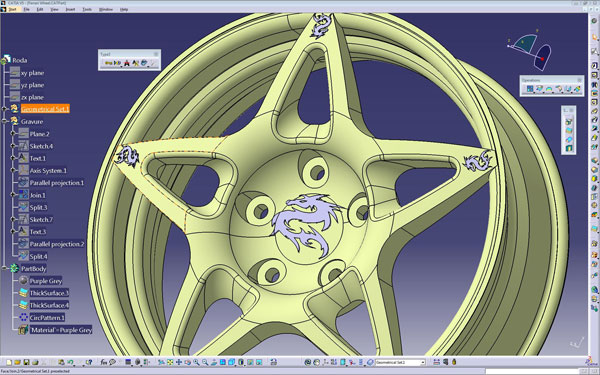Screen dimensions: 600x375
Task: Click the shading view mode icon
Action: pos(241,362)
